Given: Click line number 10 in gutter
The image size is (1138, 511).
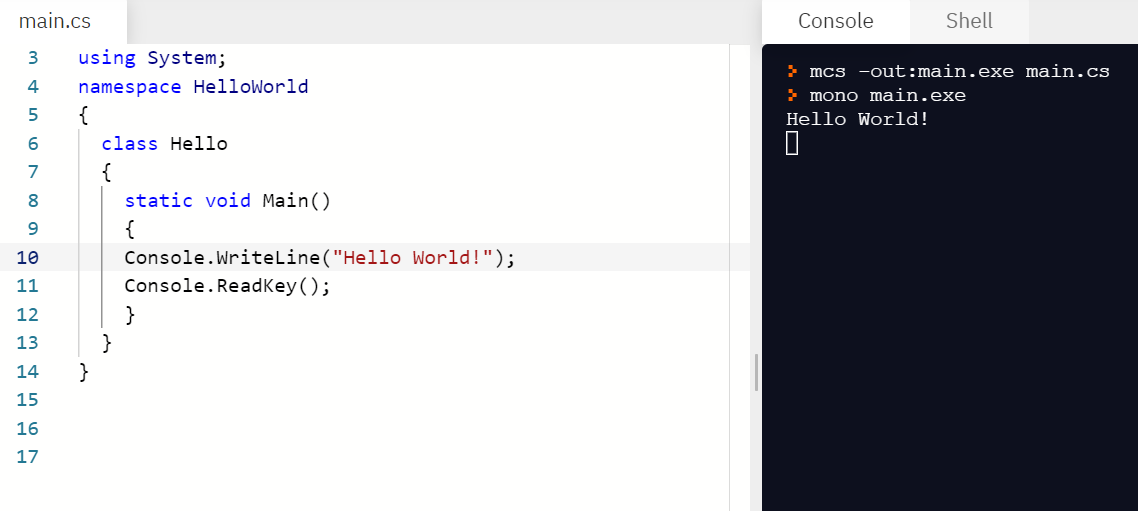Looking at the screenshot, I should 27,258.
